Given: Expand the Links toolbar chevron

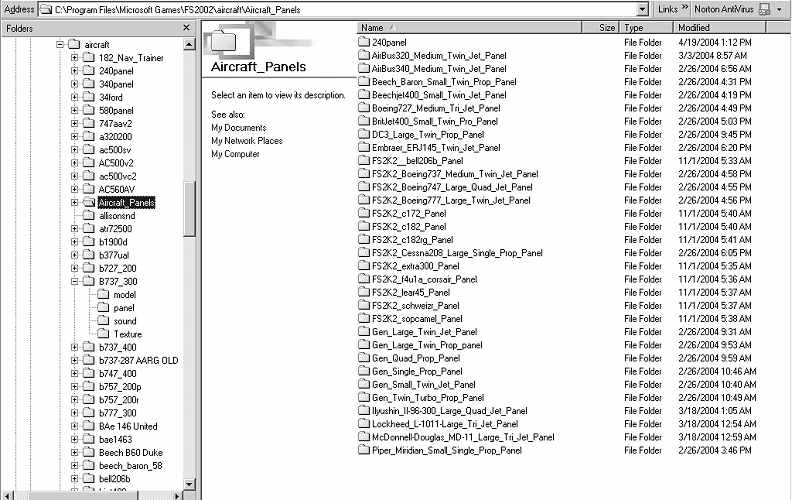Looking at the screenshot, I should pos(685,8).
